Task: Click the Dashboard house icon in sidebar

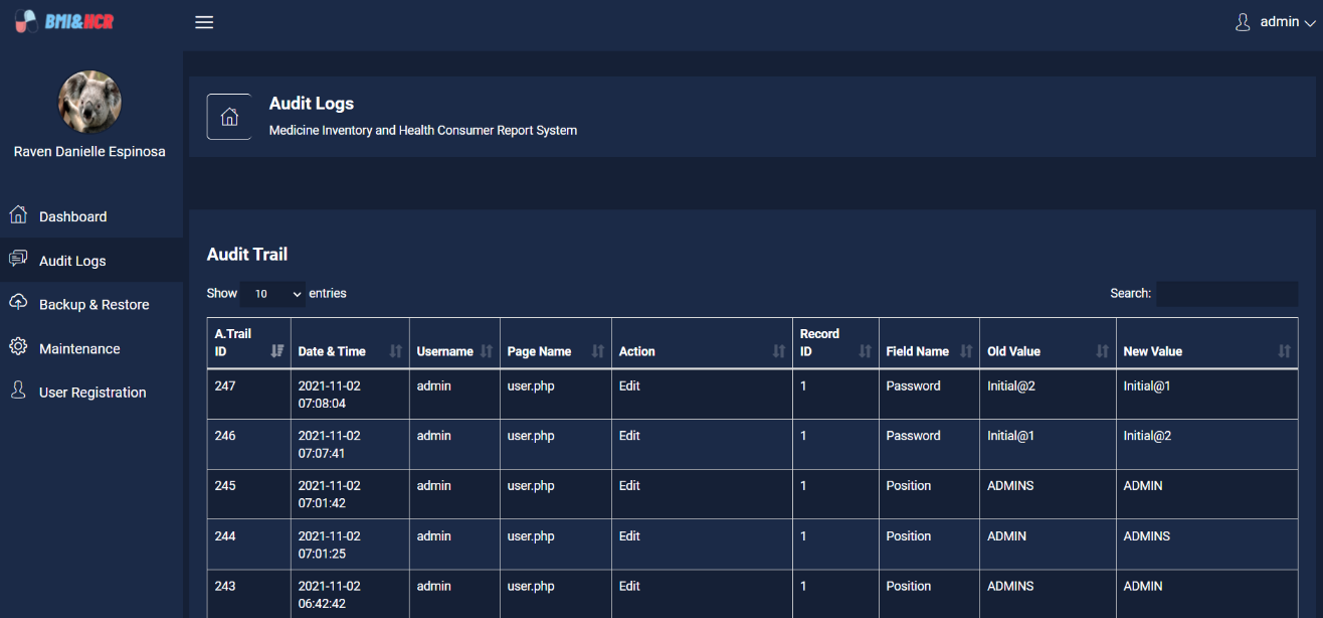Action: click(18, 215)
